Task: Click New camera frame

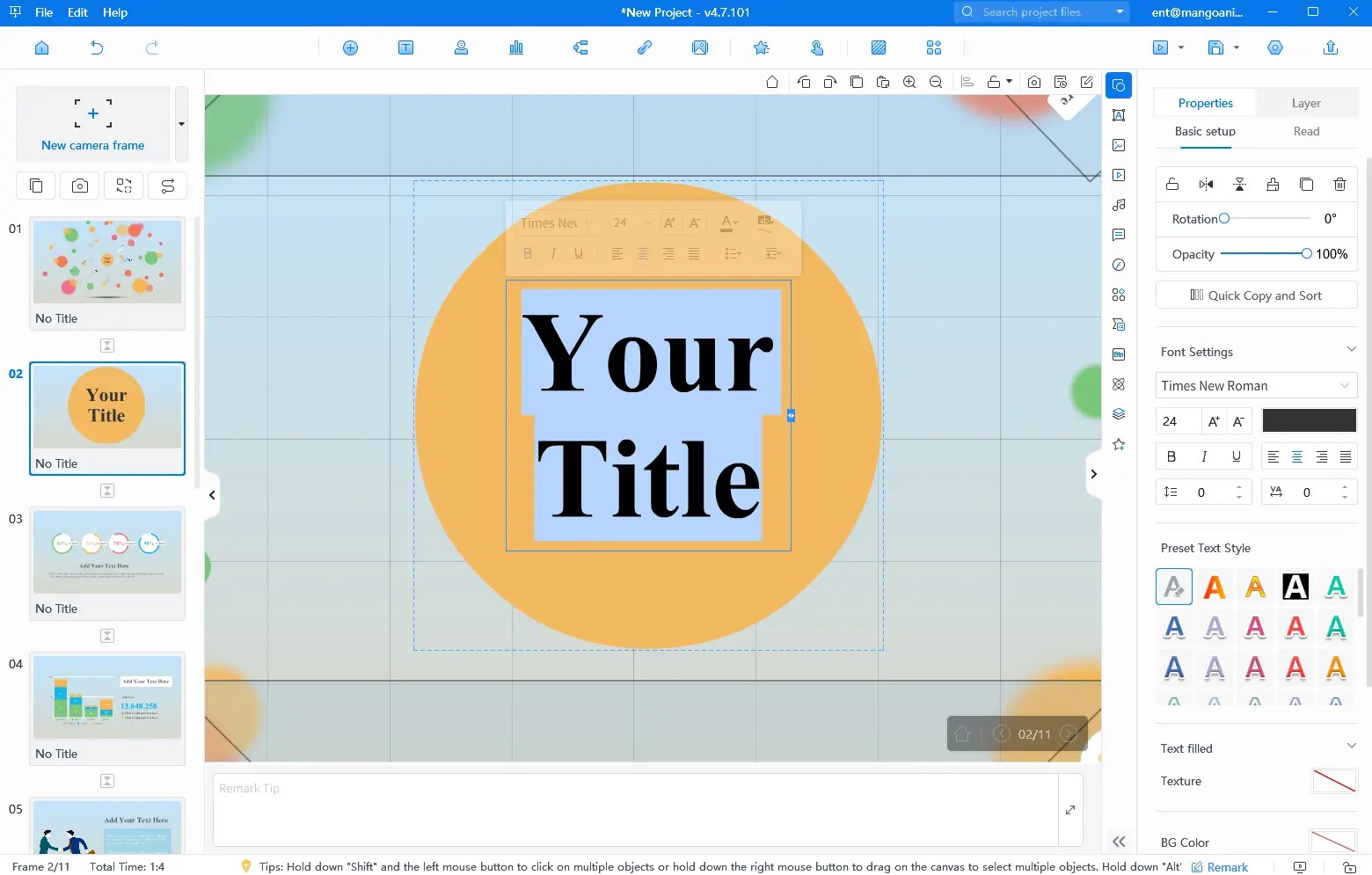Action: 92,123
